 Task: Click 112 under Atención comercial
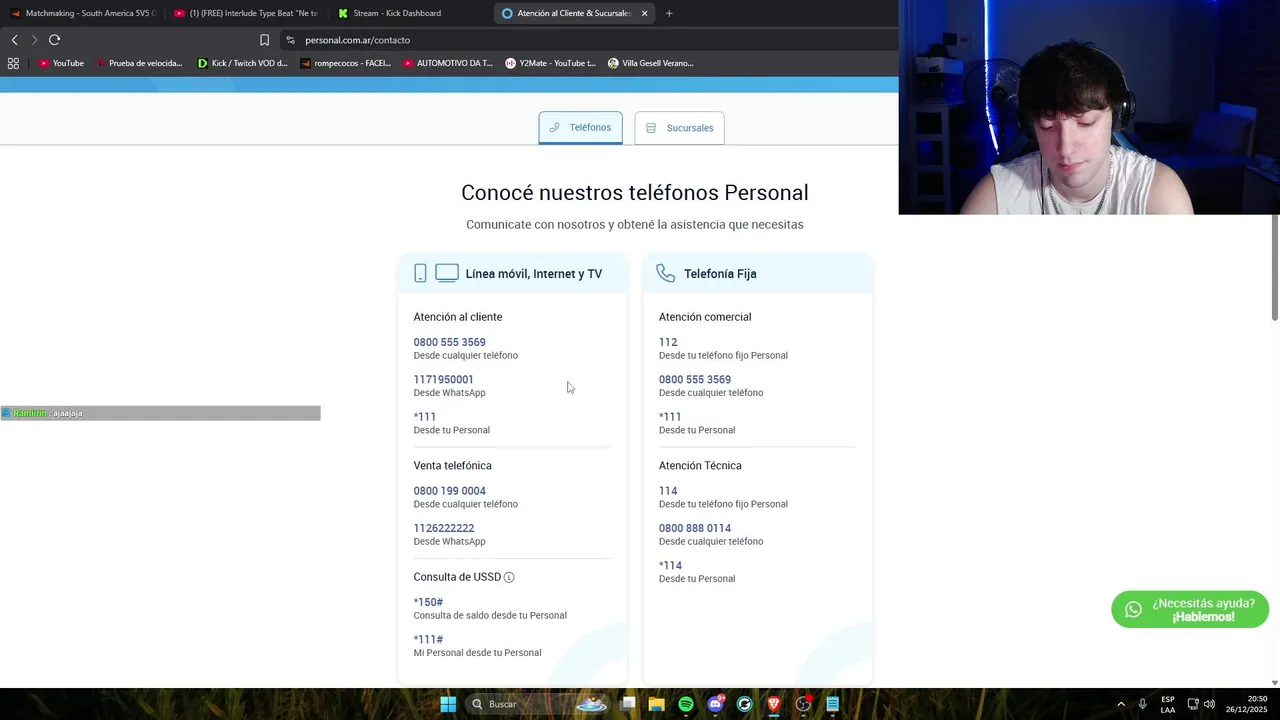(x=668, y=342)
